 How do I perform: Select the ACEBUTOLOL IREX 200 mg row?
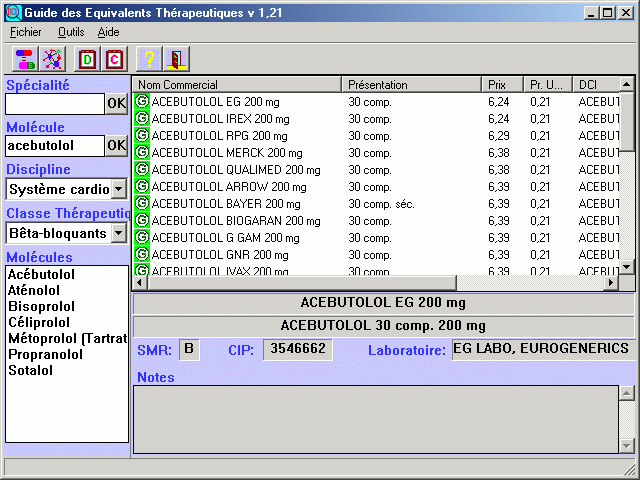tap(376, 118)
